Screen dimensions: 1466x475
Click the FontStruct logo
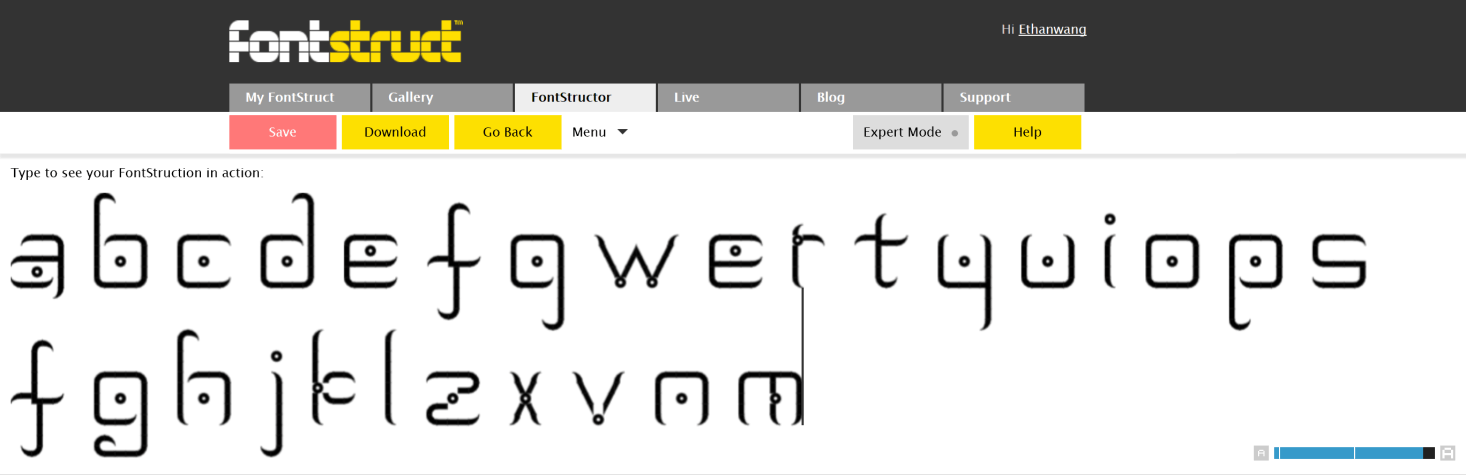coord(345,41)
